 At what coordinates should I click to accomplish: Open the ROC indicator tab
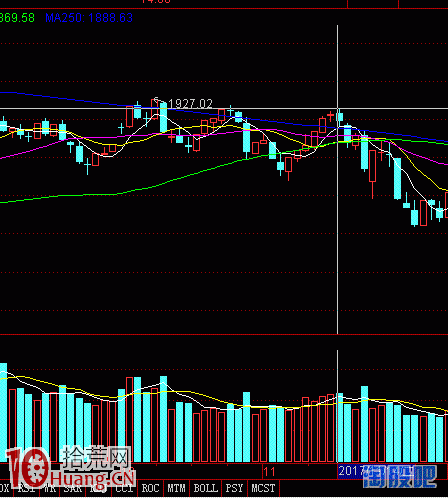click(x=150, y=488)
